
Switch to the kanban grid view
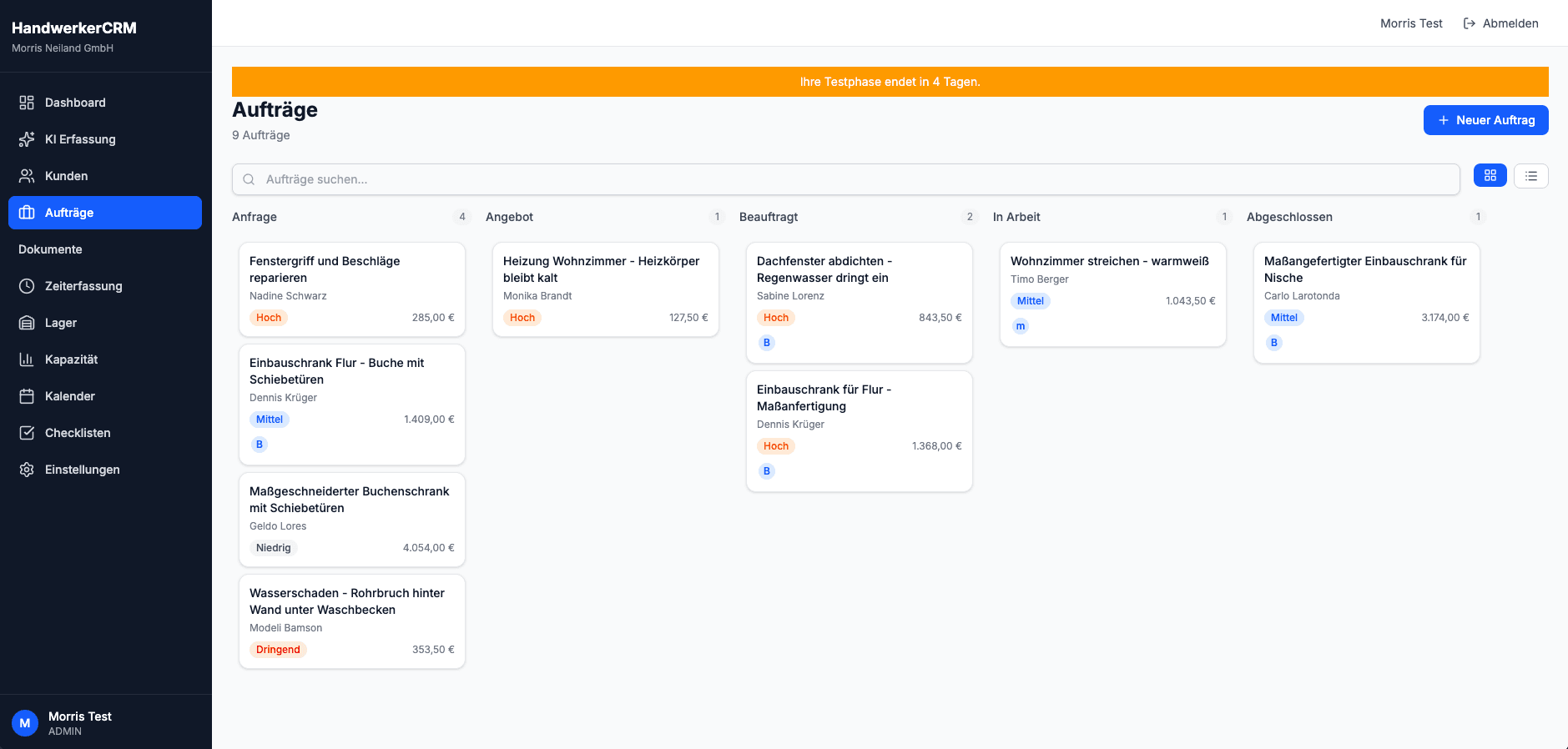(x=1490, y=175)
